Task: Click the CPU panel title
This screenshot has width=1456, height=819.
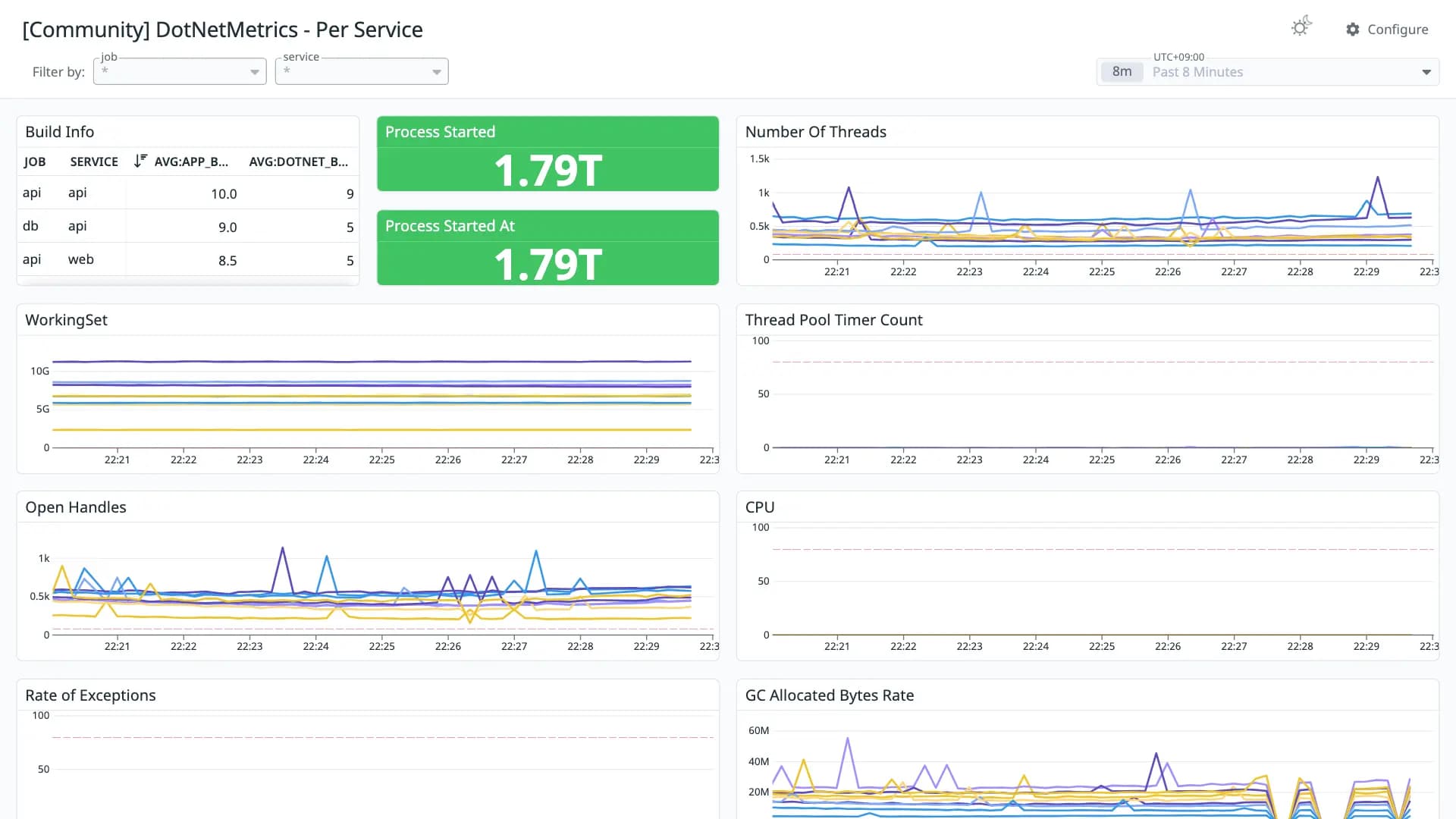Action: click(760, 507)
